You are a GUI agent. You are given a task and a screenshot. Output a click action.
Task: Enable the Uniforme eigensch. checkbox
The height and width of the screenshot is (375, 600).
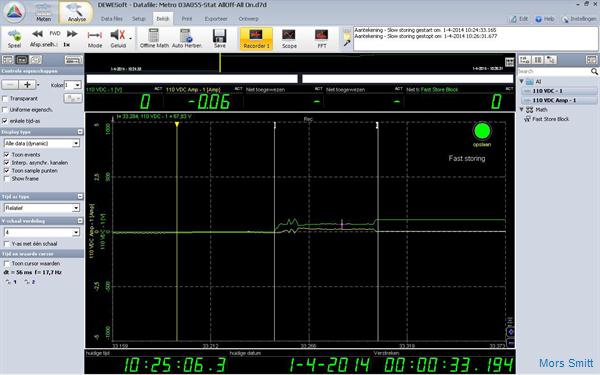click(5, 110)
